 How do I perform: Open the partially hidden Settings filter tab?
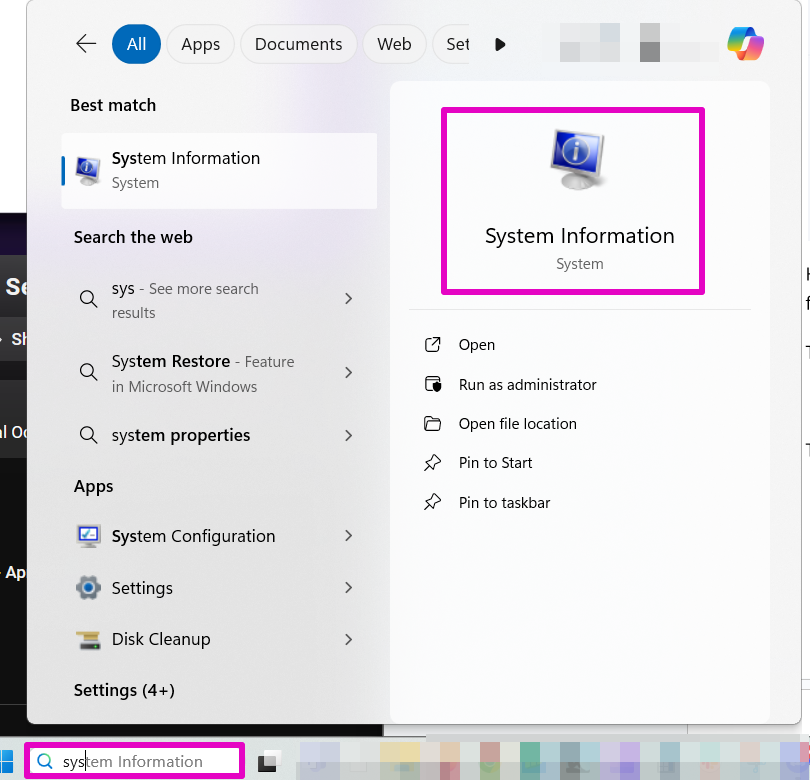click(x=451, y=44)
